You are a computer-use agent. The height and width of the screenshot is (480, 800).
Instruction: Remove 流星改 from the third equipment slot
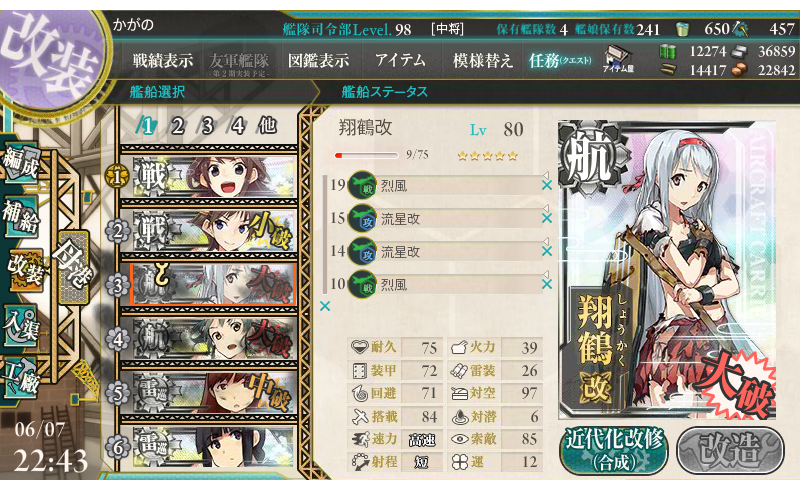click(546, 251)
